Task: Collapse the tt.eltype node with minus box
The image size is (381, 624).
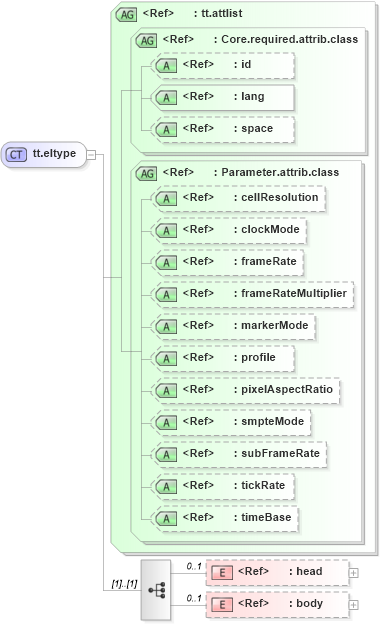Action: click(x=91, y=154)
